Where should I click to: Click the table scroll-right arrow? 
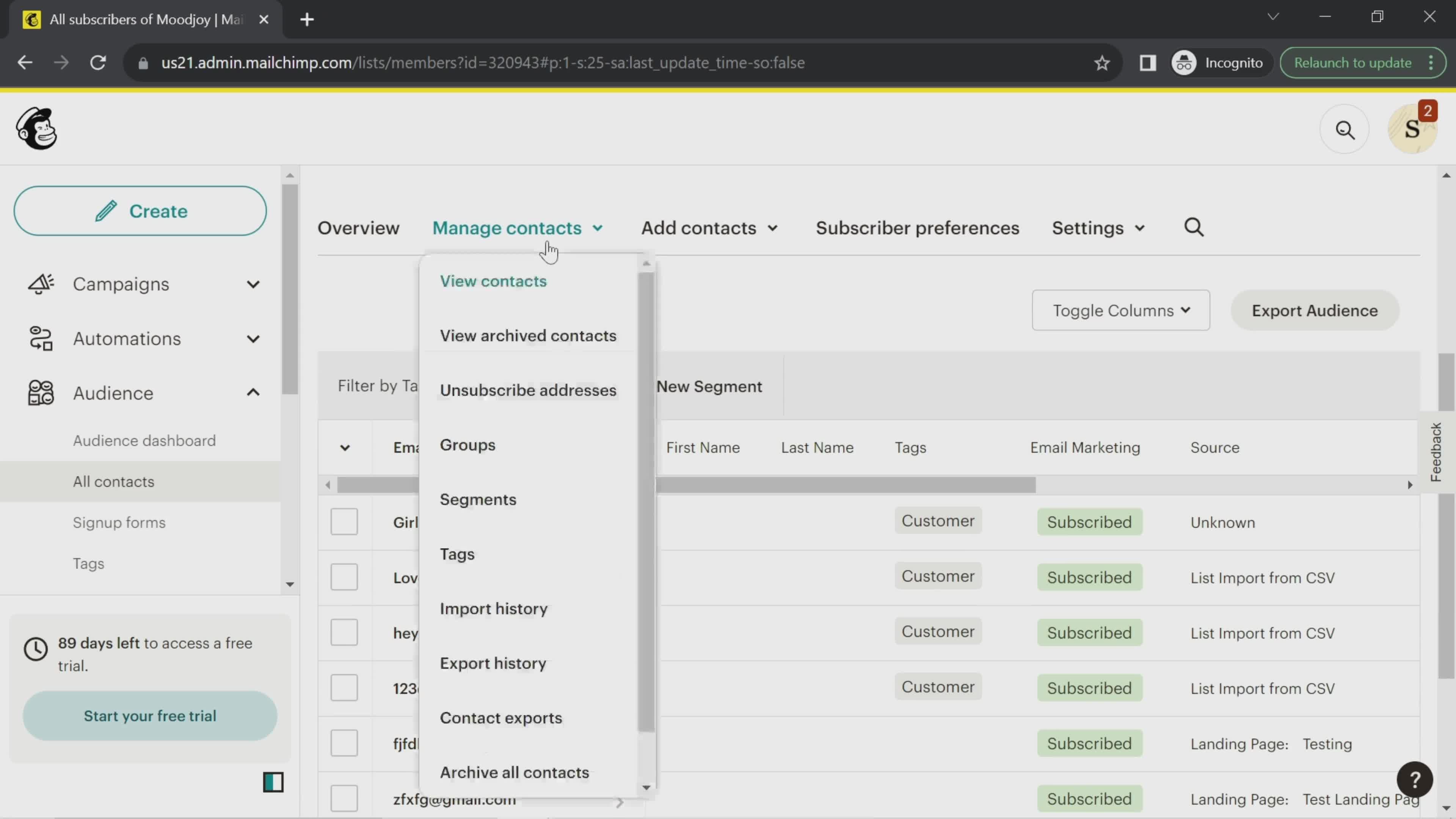pos(1410,485)
